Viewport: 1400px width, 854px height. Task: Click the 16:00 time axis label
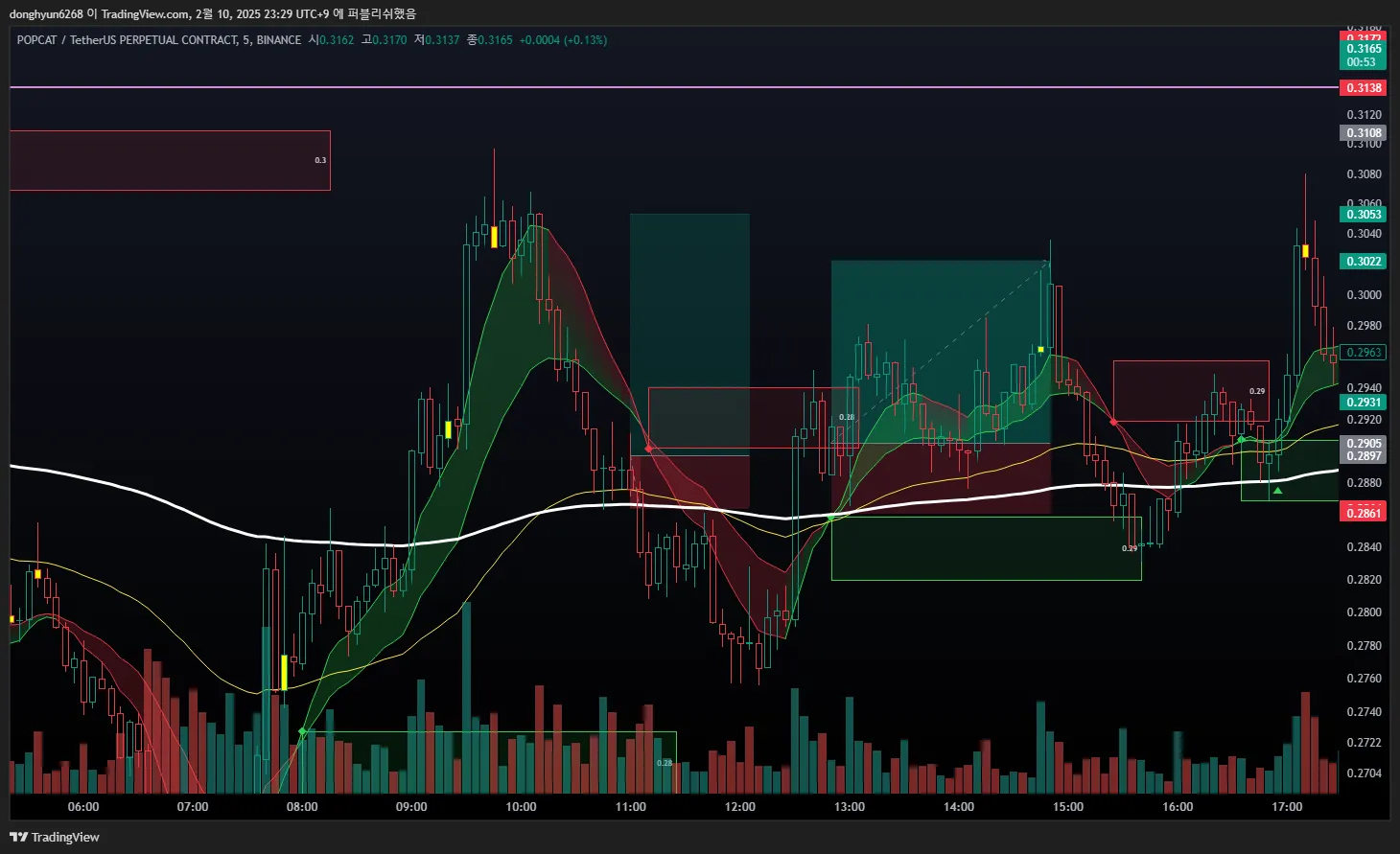(x=1178, y=807)
